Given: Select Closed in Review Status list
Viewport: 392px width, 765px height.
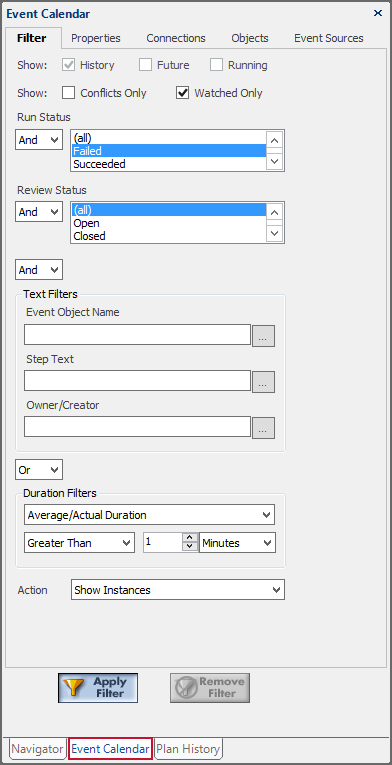Looking at the screenshot, I should (169, 236).
